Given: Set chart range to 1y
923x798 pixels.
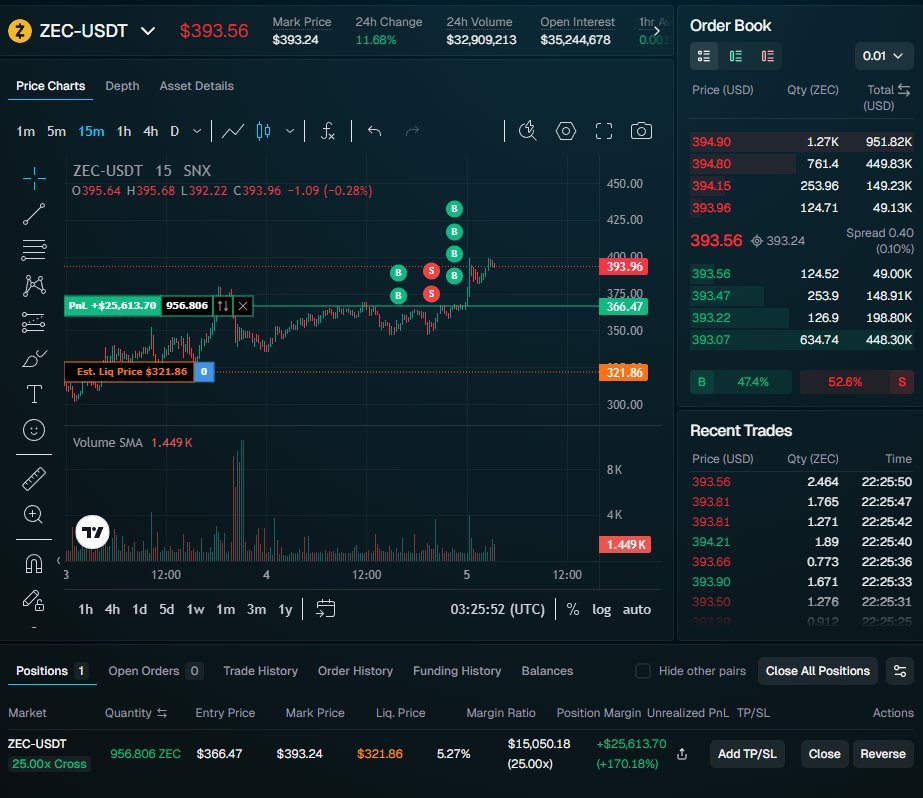Looking at the screenshot, I should [x=285, y=609].
